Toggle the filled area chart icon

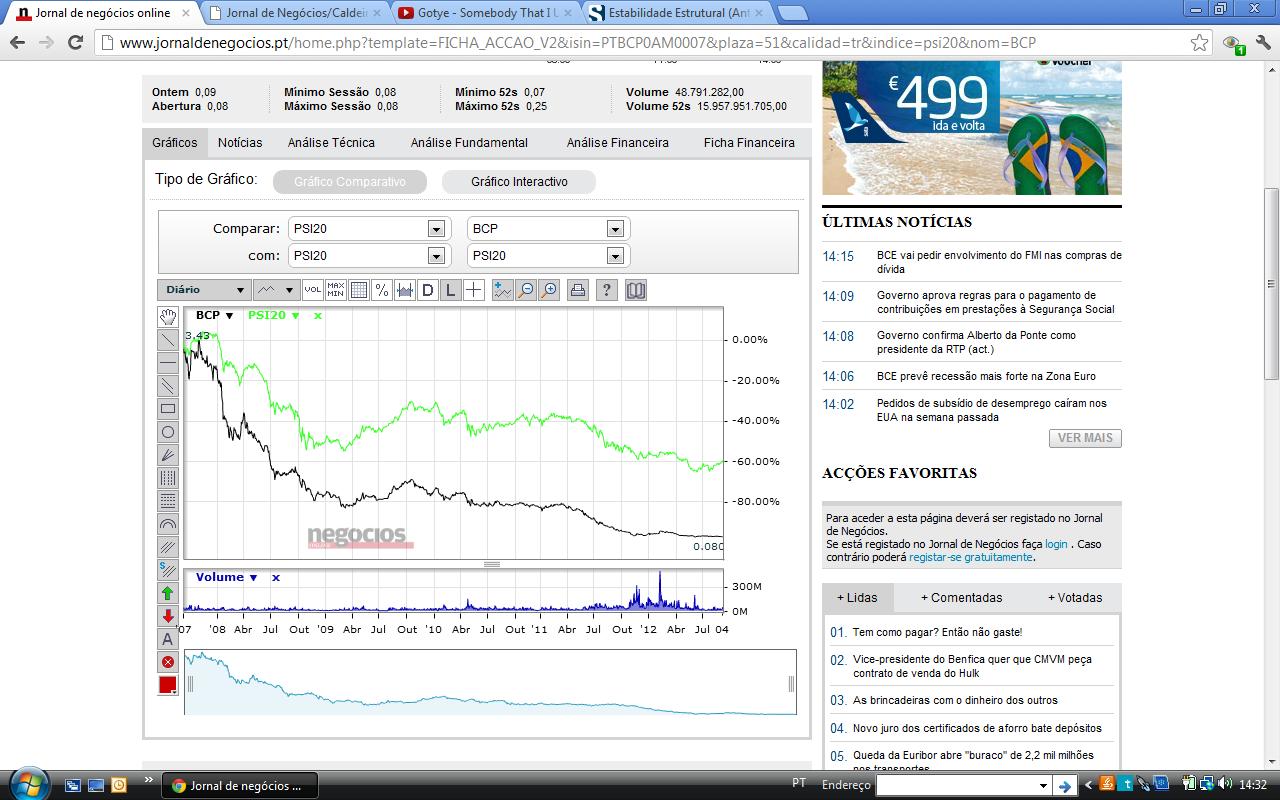pos(405,290)
